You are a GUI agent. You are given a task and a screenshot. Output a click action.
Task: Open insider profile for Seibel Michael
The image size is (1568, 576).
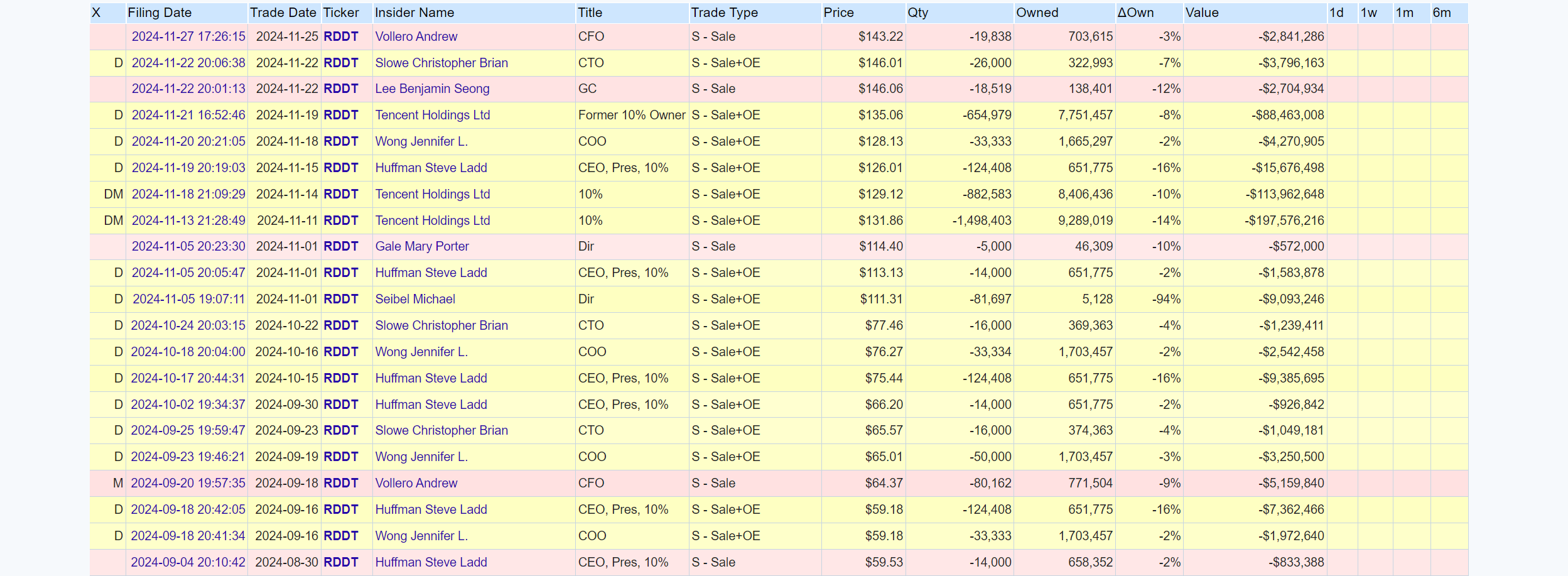415,299
